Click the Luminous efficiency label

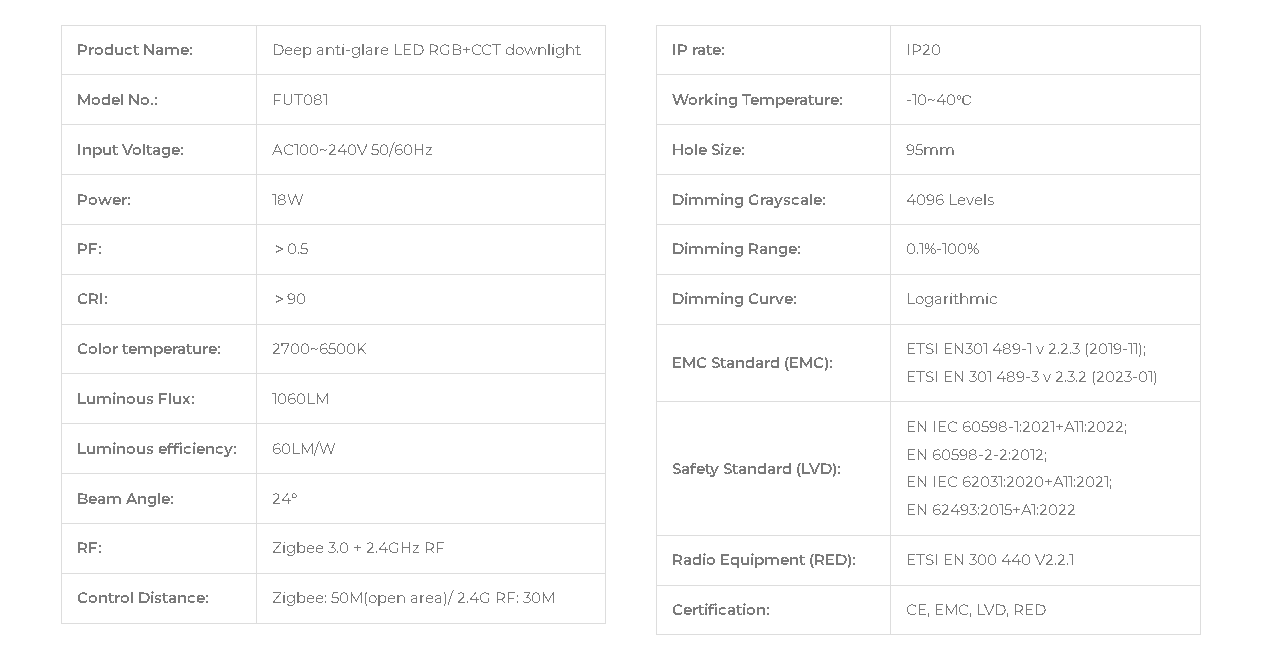coord(157,449)
